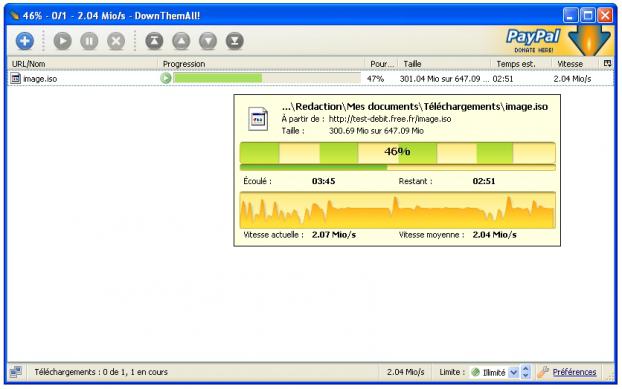
Task: Open the Préférences link
Action: tap(574, 372)
